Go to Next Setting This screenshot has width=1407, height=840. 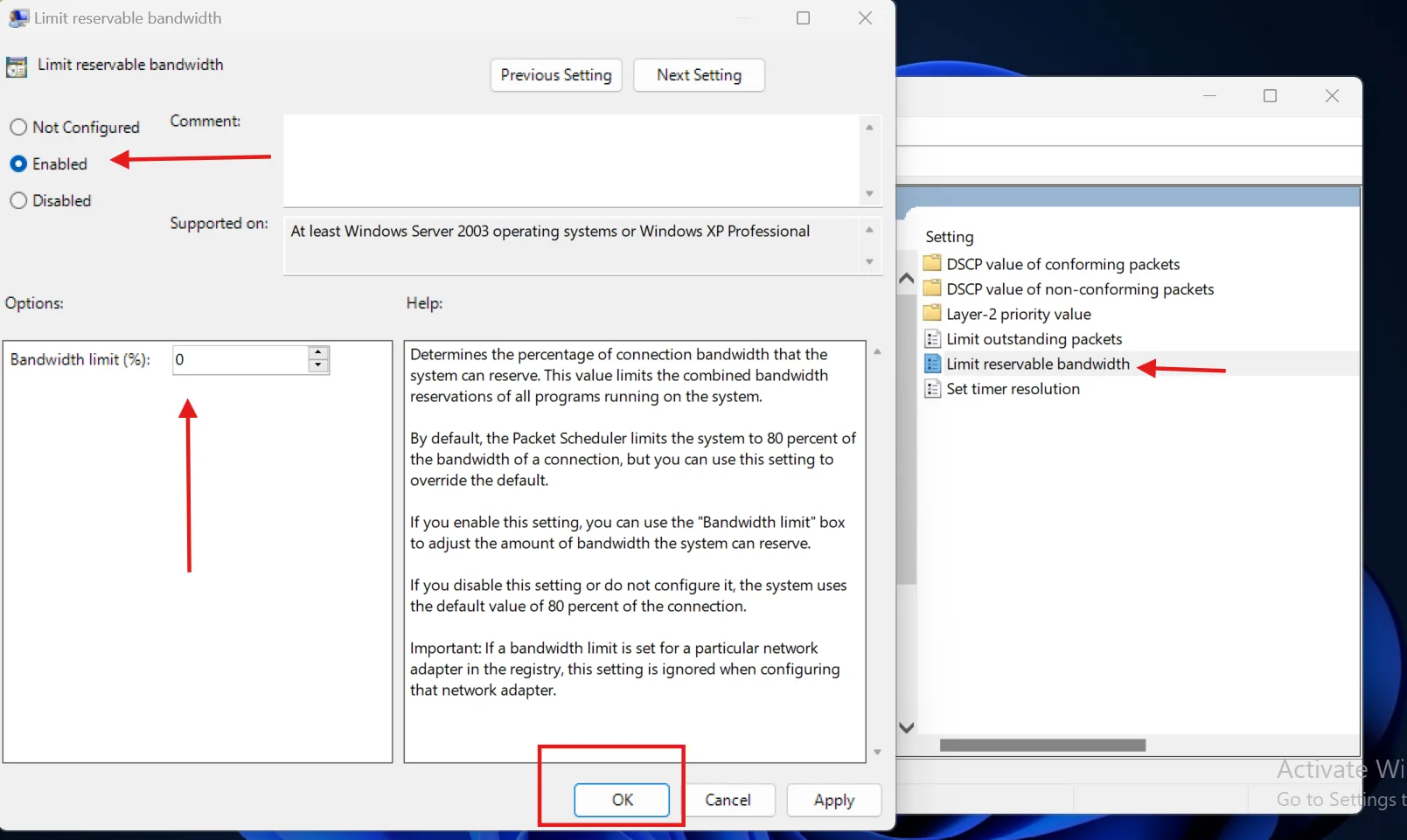point(699,75)
